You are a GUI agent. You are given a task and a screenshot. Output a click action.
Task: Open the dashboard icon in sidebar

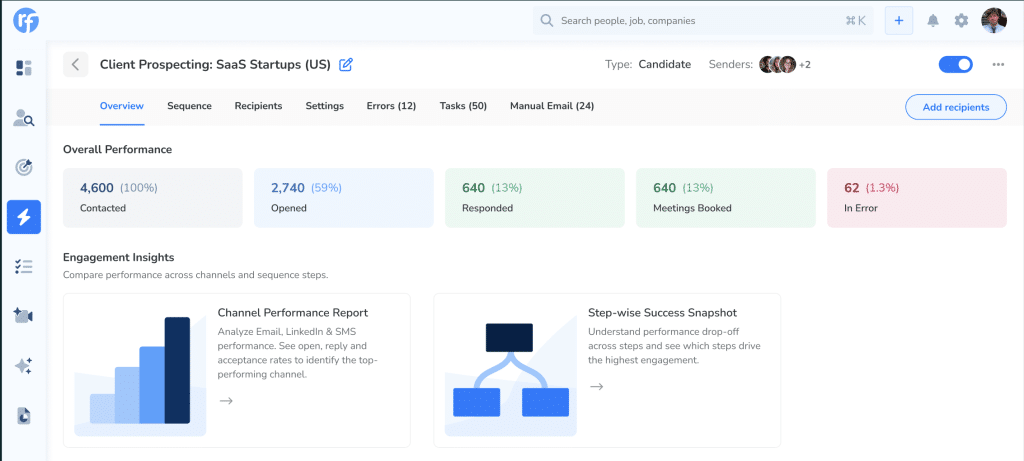tap(24, 68)
